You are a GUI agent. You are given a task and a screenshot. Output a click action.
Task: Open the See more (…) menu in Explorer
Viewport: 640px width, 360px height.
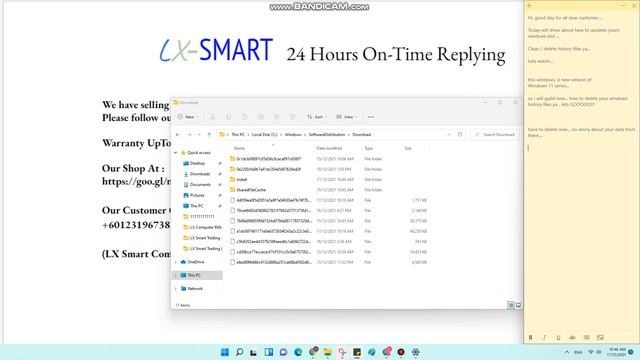point(371,117)
